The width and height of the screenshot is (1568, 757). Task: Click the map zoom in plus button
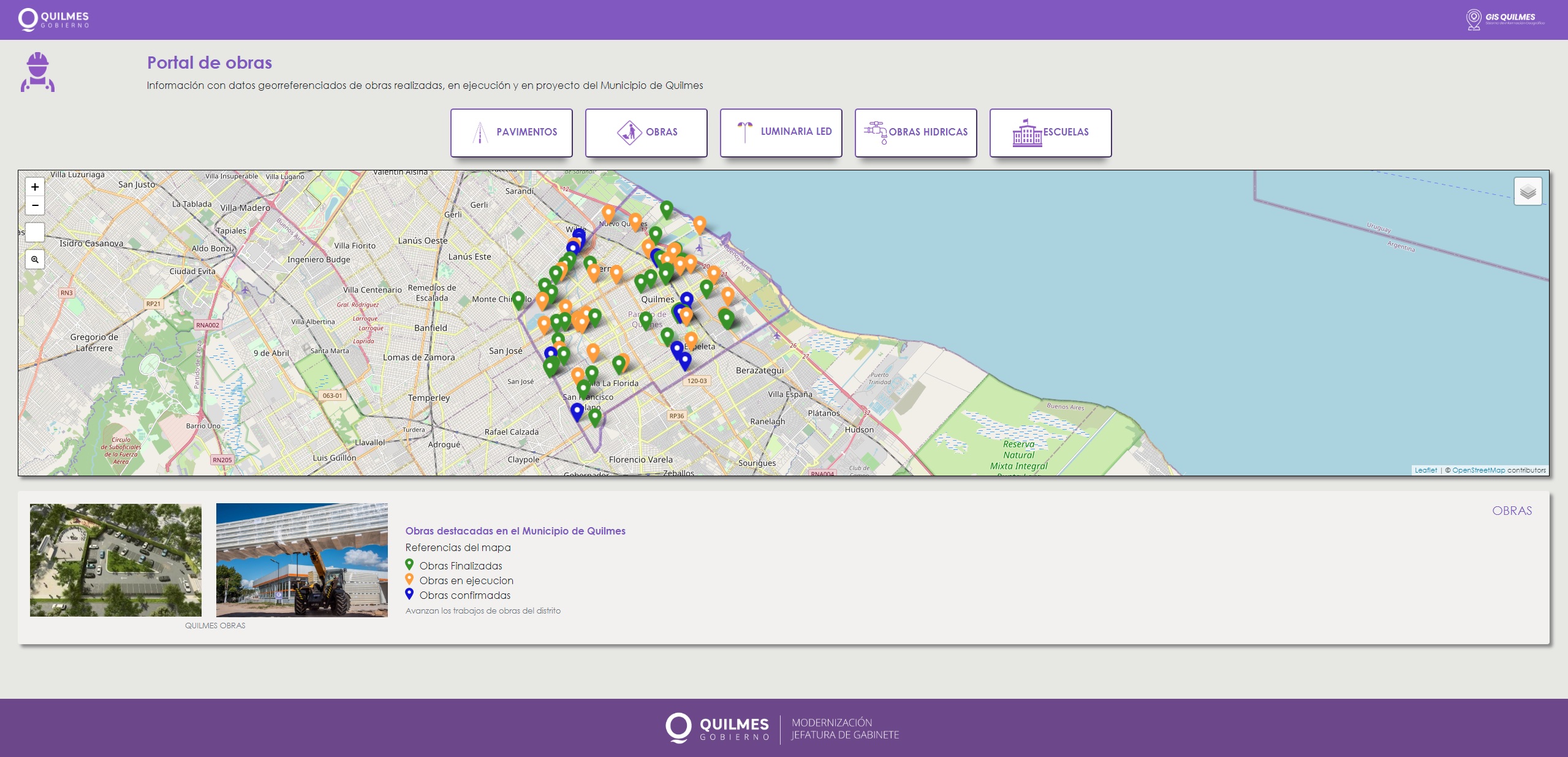(x=35, y=187)
